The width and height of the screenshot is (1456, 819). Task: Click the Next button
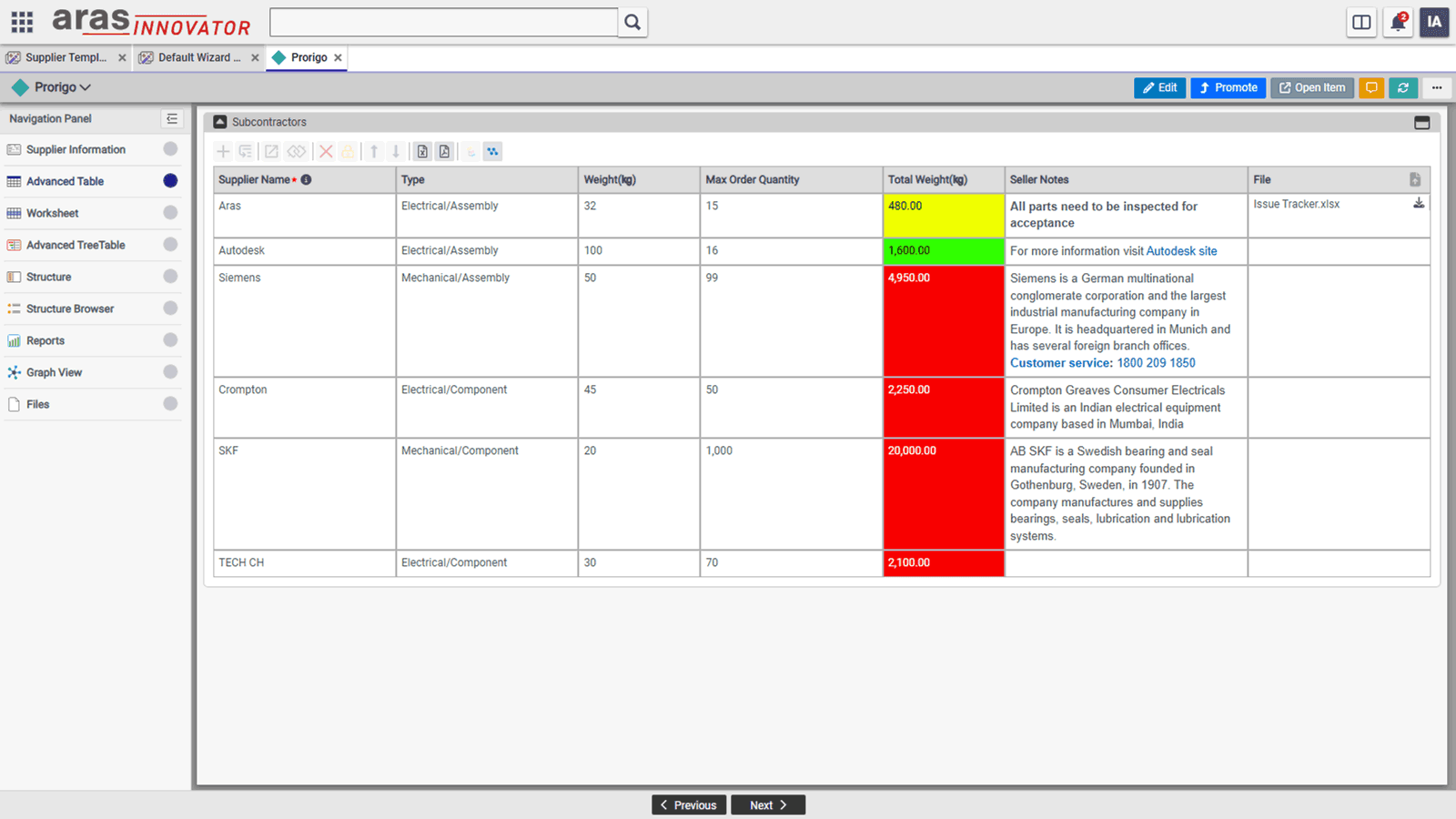click(x=768, y=805)
